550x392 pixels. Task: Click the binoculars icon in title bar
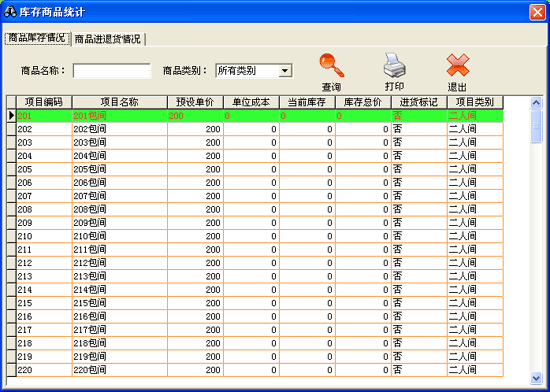(x=10, y=12)
